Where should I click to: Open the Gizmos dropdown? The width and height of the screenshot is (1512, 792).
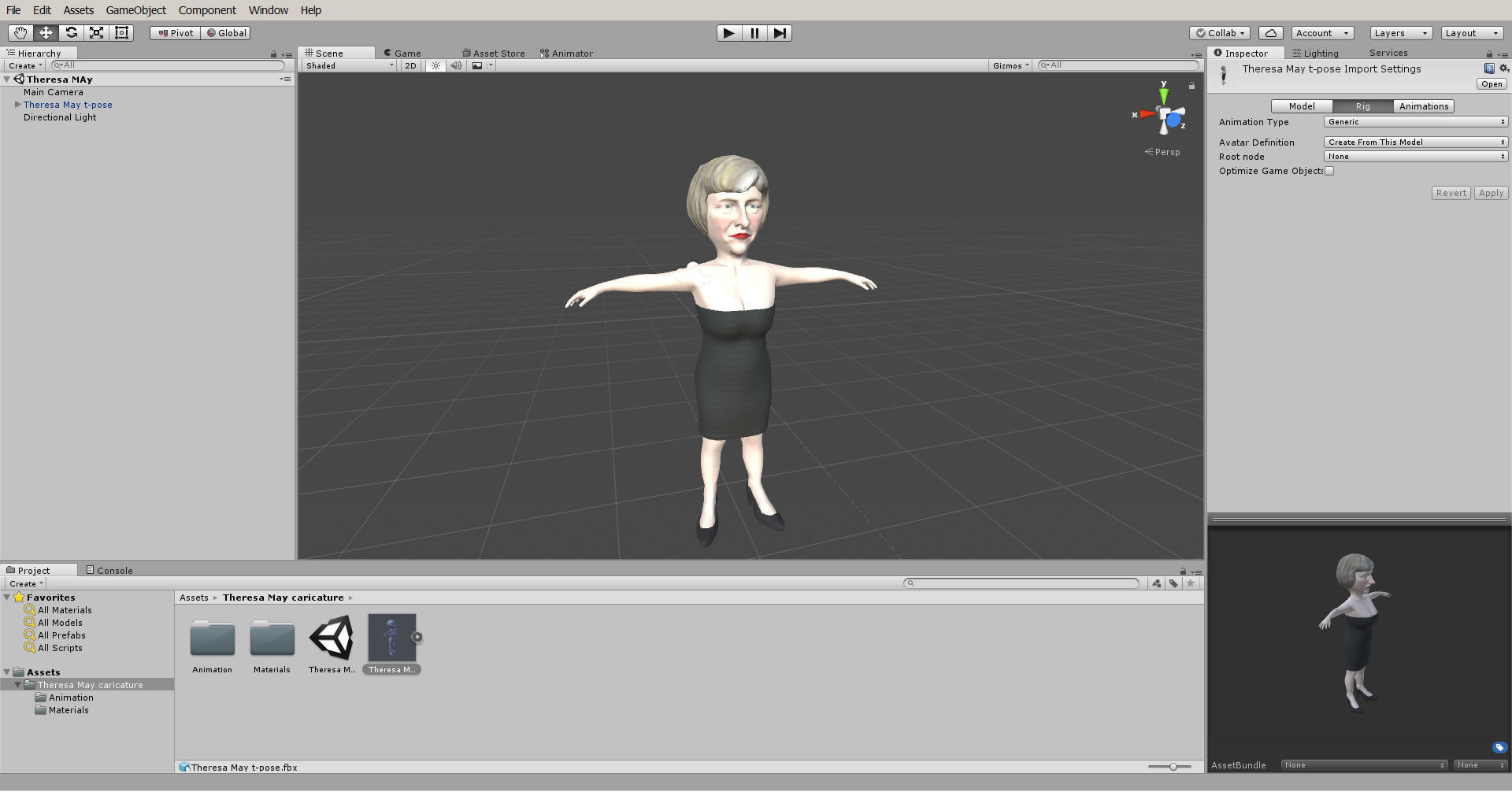click(x=1010, y=65)
